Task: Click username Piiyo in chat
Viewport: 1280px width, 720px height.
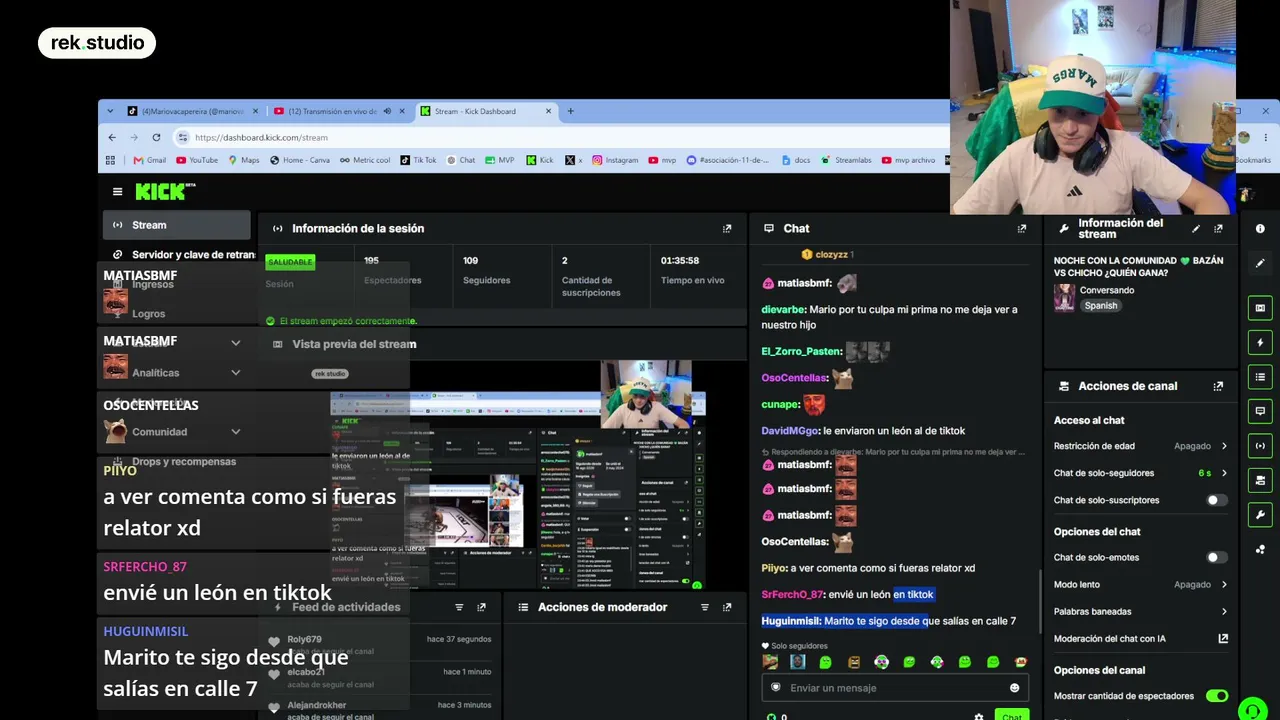Action: pyautogui.click(x=775, y=568)
